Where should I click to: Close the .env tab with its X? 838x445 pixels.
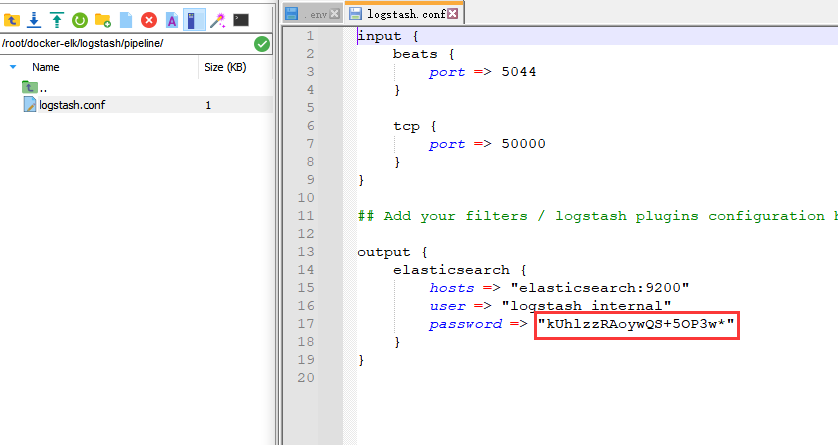click(335, 14)
